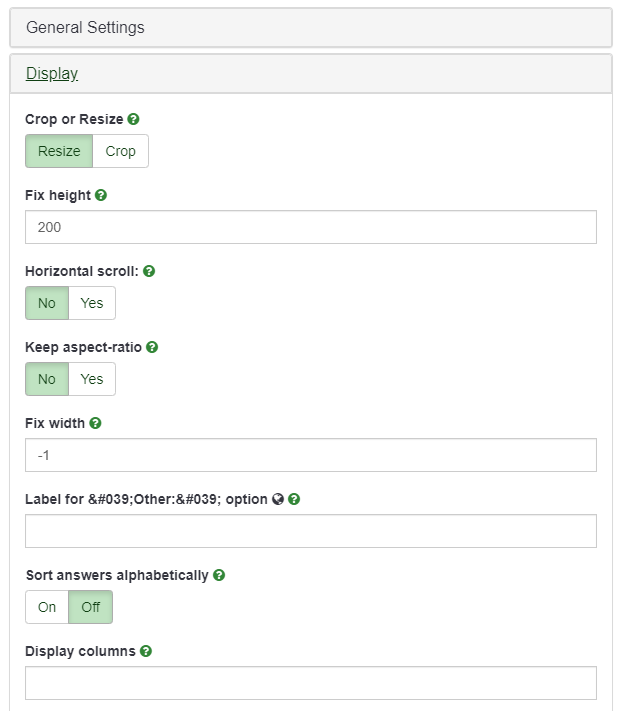
Task: Click help icon for Keep aspect-ratio
Action: click(x=153, y=347)
